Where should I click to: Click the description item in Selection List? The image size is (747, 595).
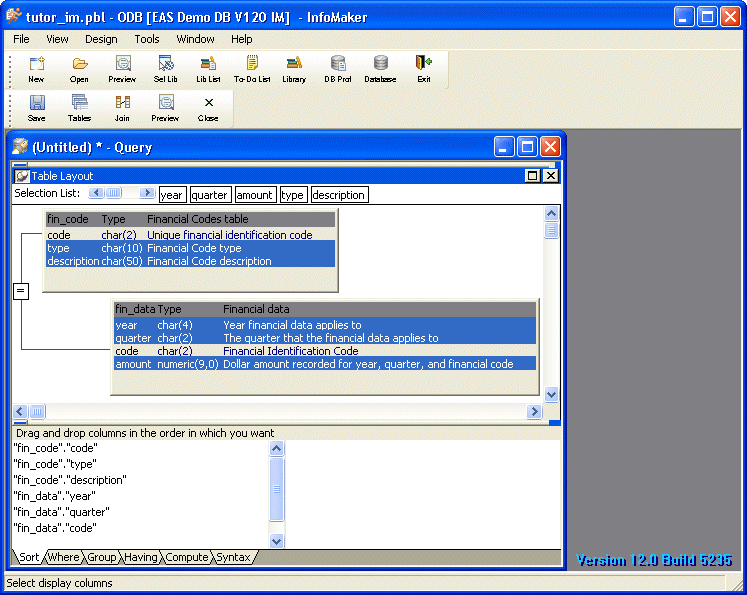339,195
